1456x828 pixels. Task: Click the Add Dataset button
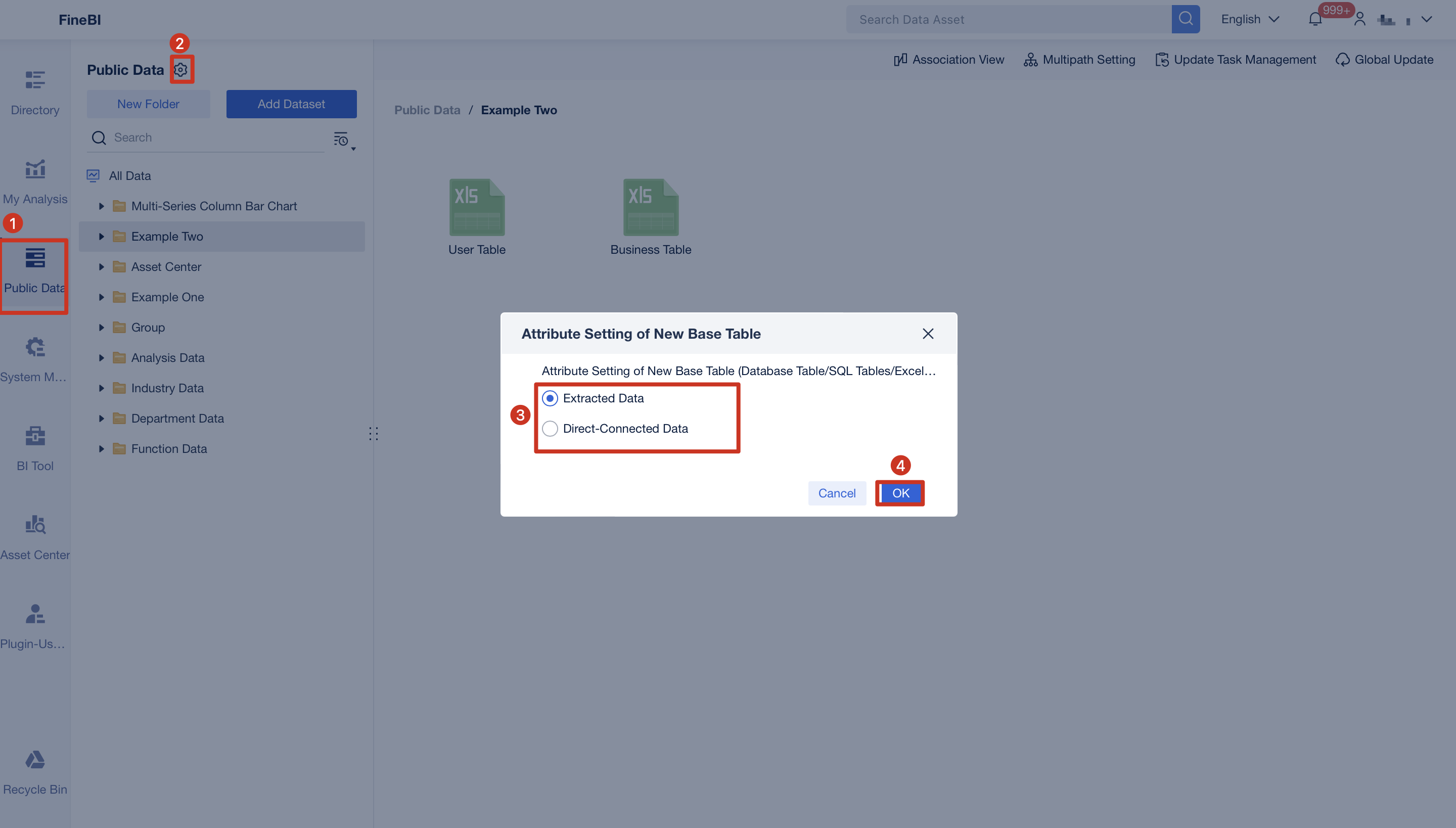[291, 104]
